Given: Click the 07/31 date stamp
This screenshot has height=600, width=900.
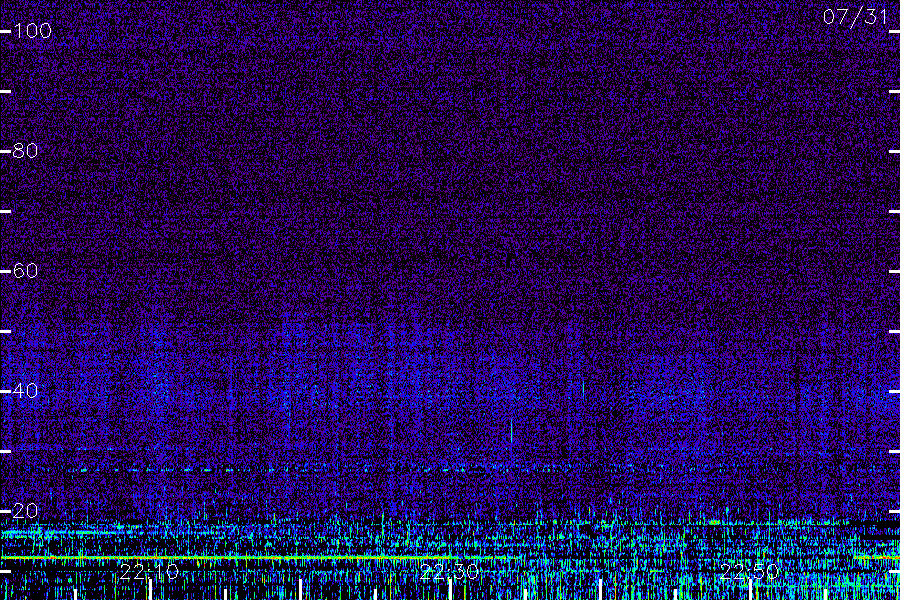Looking at the screenshot, I should click(x=855, y=17).
